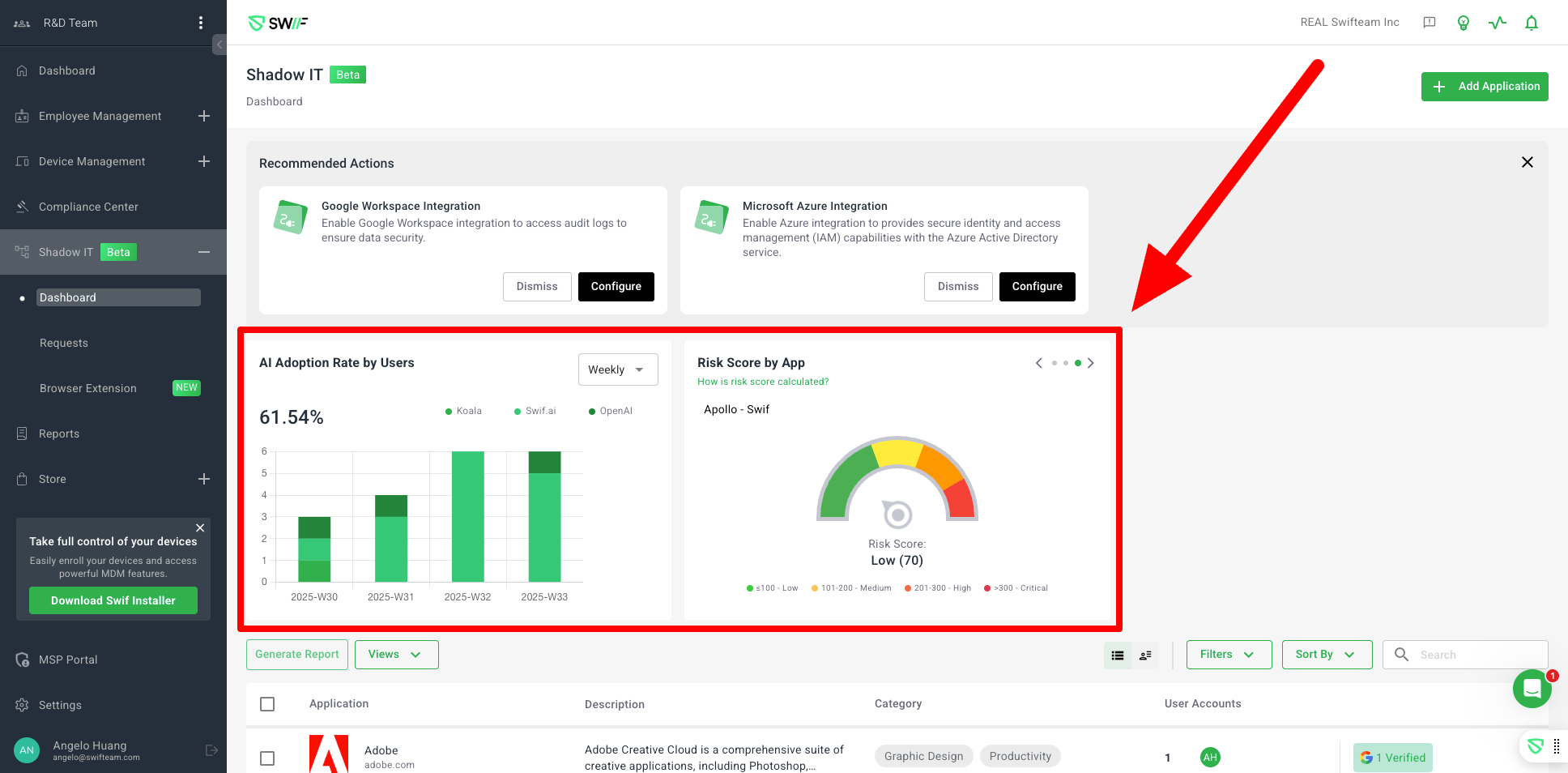Open the activity pulse icon in header
This screenshot has width=1568, height=773.
(x=1497, y=23)
